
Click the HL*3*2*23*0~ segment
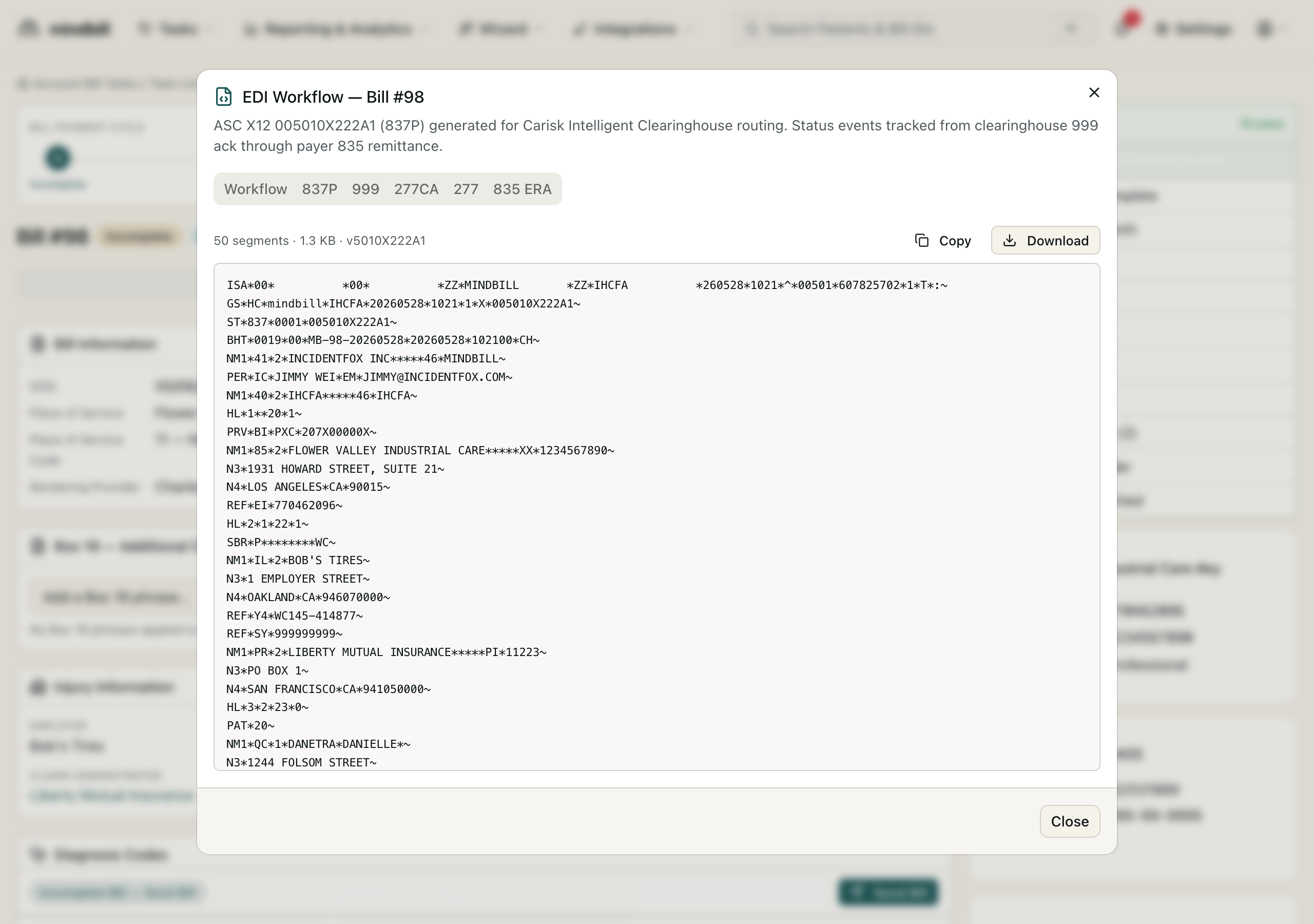click(x=267, y=707)
